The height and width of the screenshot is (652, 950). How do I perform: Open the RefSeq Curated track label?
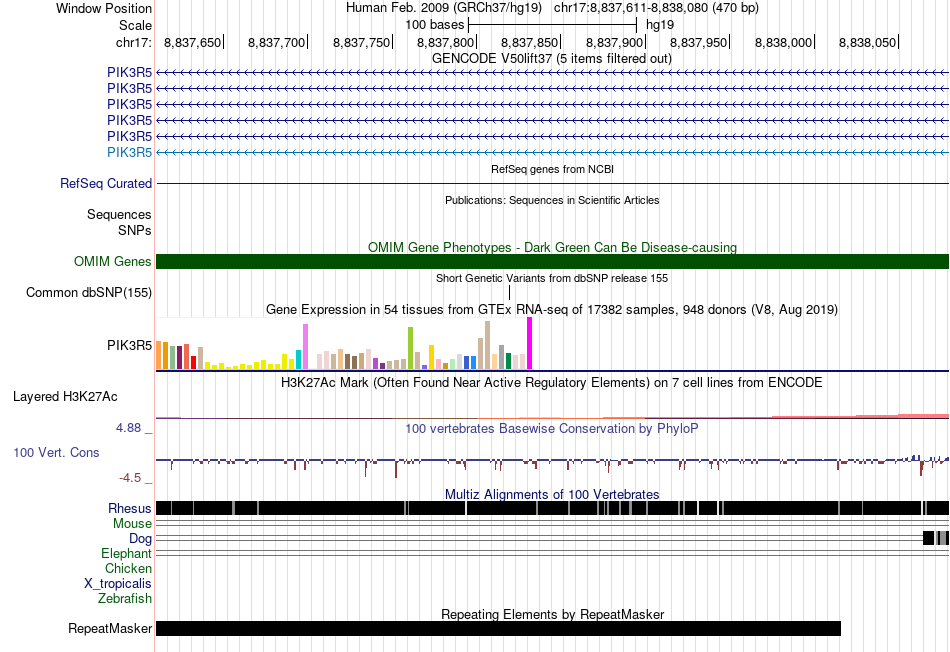point(106,183)
